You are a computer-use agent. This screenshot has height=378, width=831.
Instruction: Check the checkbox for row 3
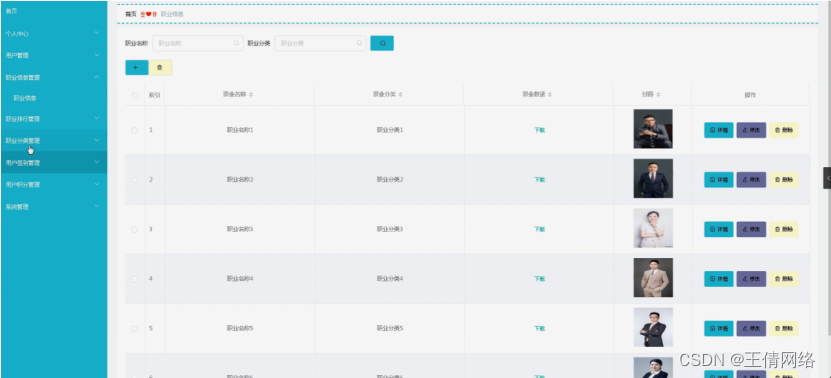tap(135, 229)
